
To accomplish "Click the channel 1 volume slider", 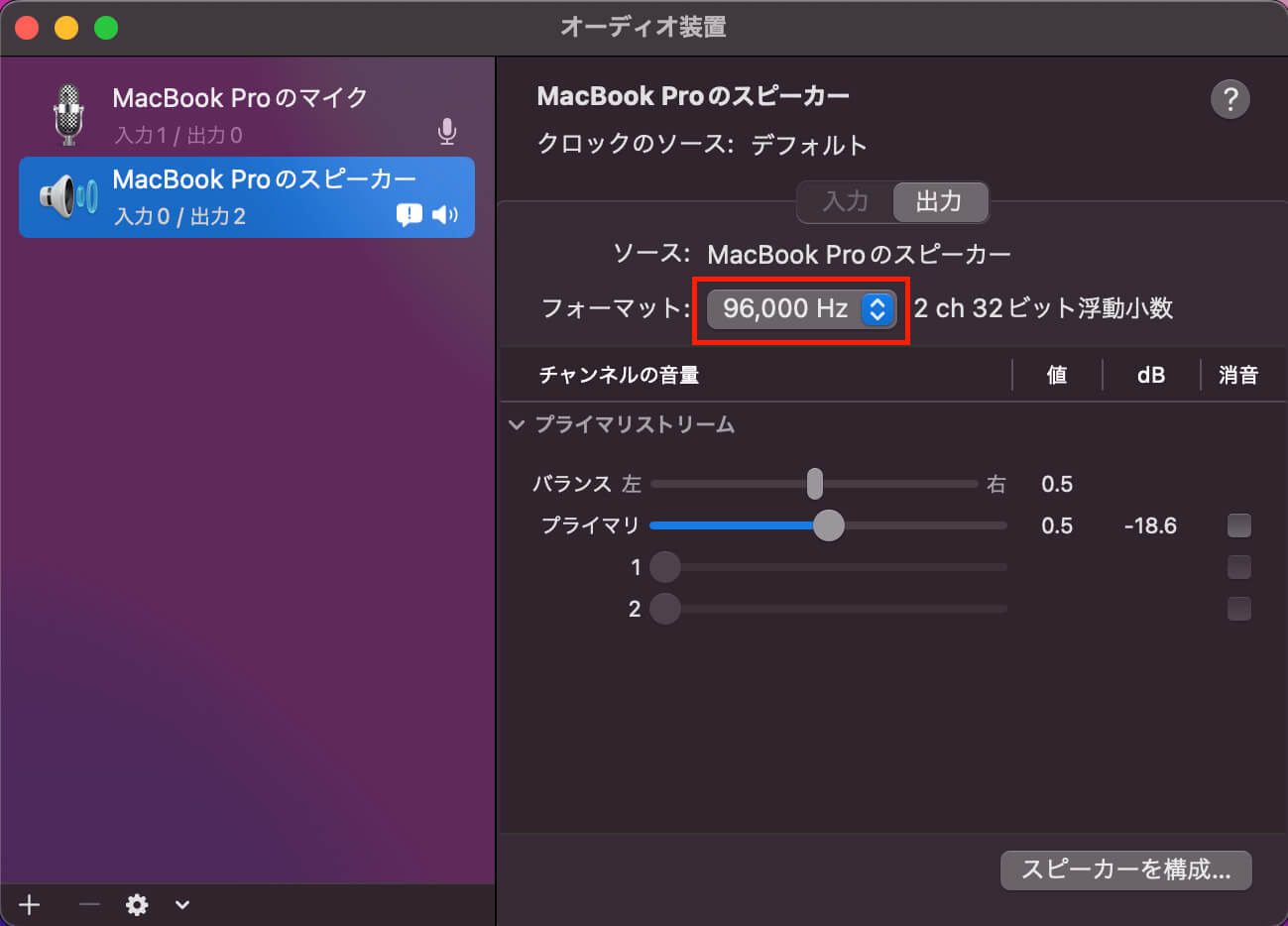I will coord(828,567).
